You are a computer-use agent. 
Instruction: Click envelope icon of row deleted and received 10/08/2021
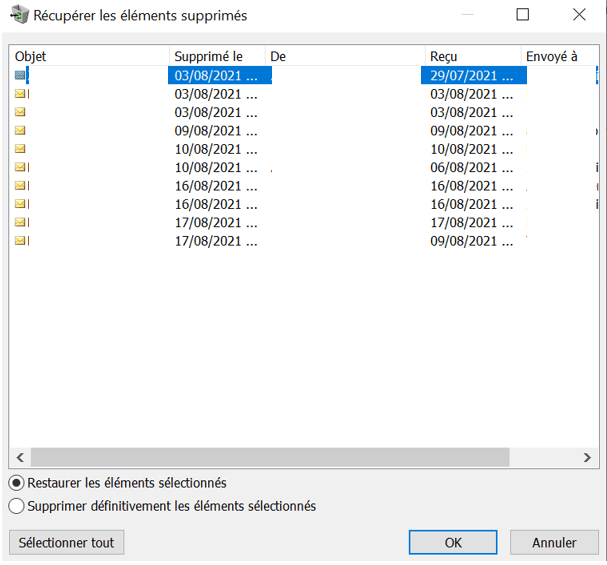click(x=20, y=149)
